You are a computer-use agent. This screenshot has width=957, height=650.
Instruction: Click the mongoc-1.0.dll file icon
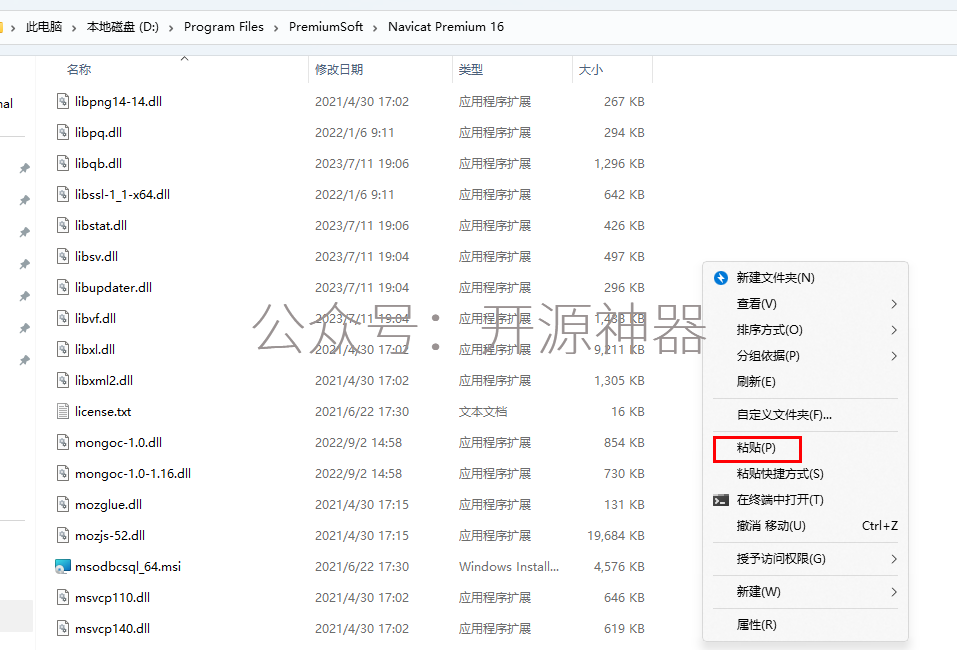63,442
